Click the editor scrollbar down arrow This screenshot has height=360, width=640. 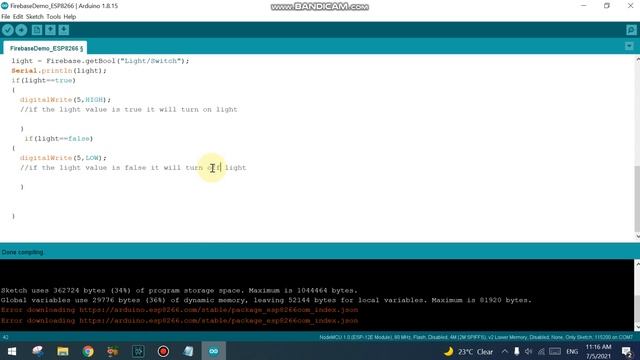coord(637,236)
